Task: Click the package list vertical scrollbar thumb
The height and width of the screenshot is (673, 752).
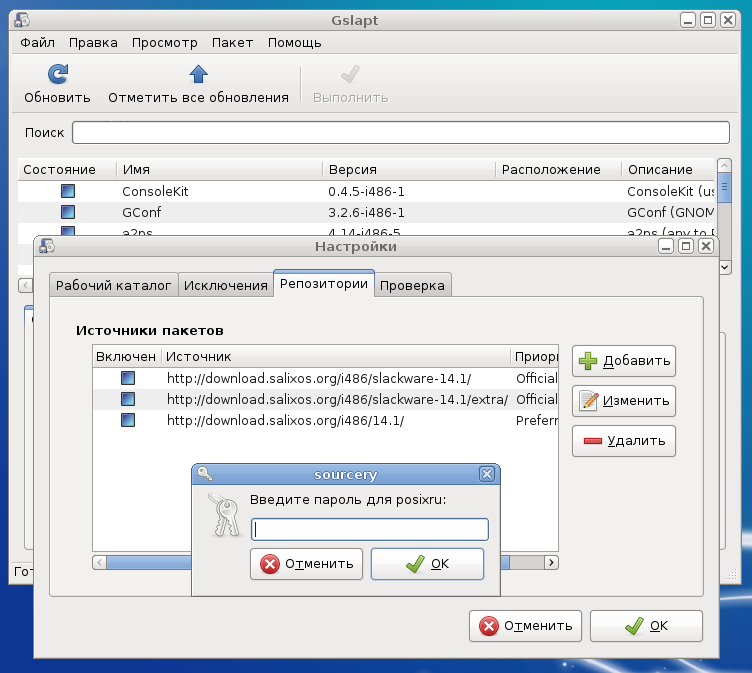Action: coord(724,188)
